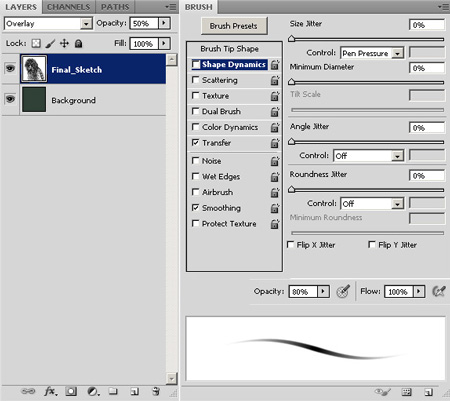Click the lock all padlock icon

click(x=78, y=43)
